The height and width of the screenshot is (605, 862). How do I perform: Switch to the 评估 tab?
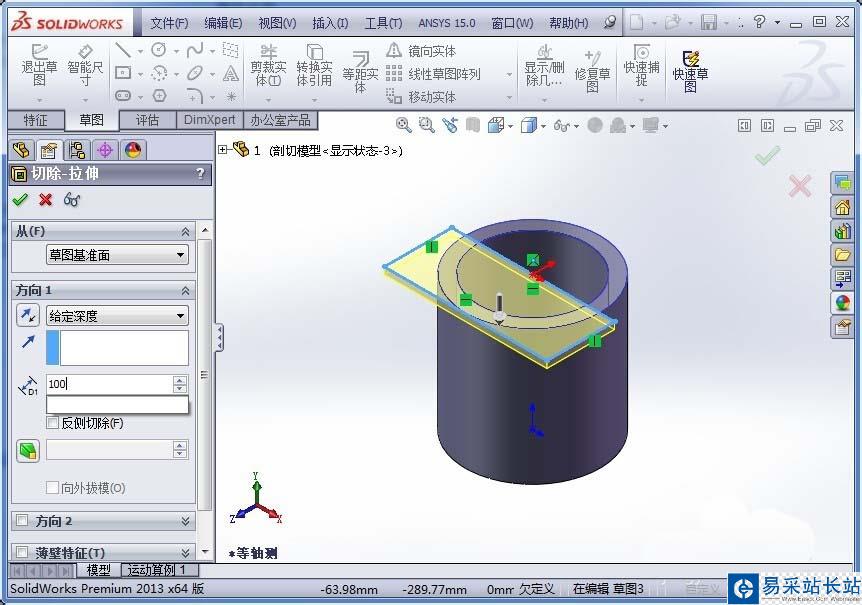click(x=147, y=120)
